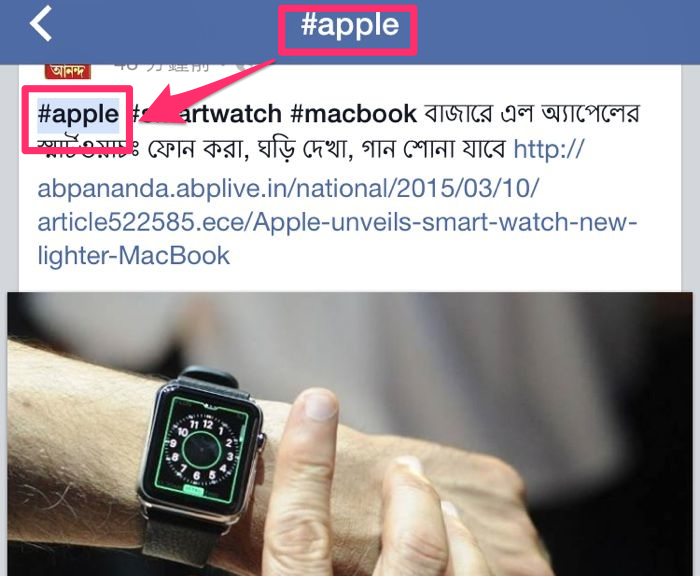Open the Apple Watch photo

click(x=350, y=434)
